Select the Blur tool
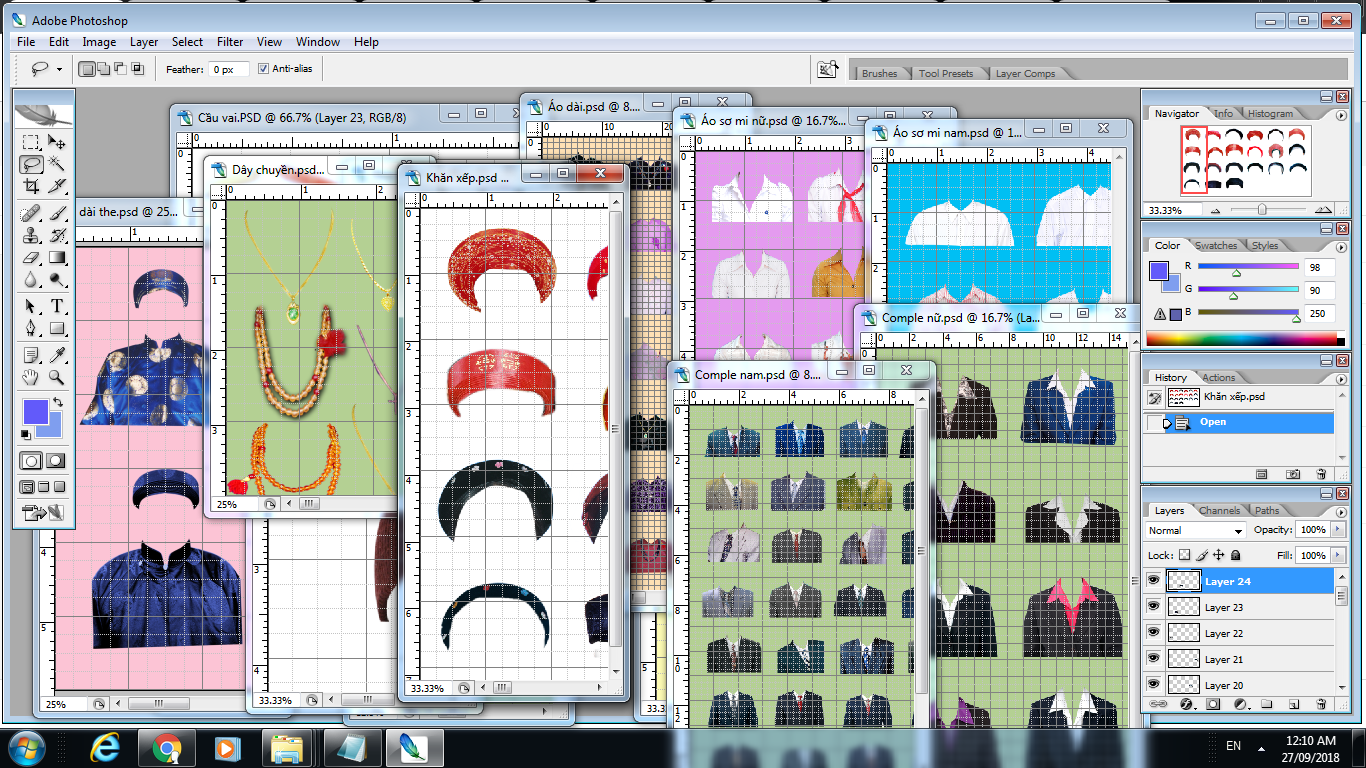The width and height of the screenshot is (1366, 768). [31, 279]
